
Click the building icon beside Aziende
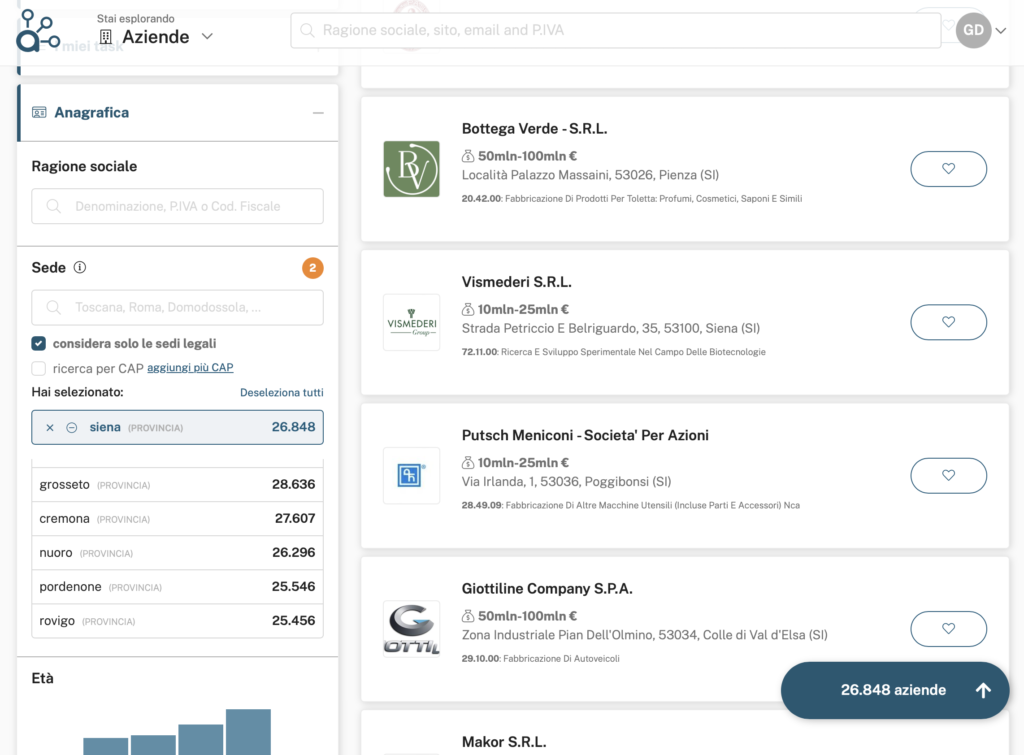[106, 37]
